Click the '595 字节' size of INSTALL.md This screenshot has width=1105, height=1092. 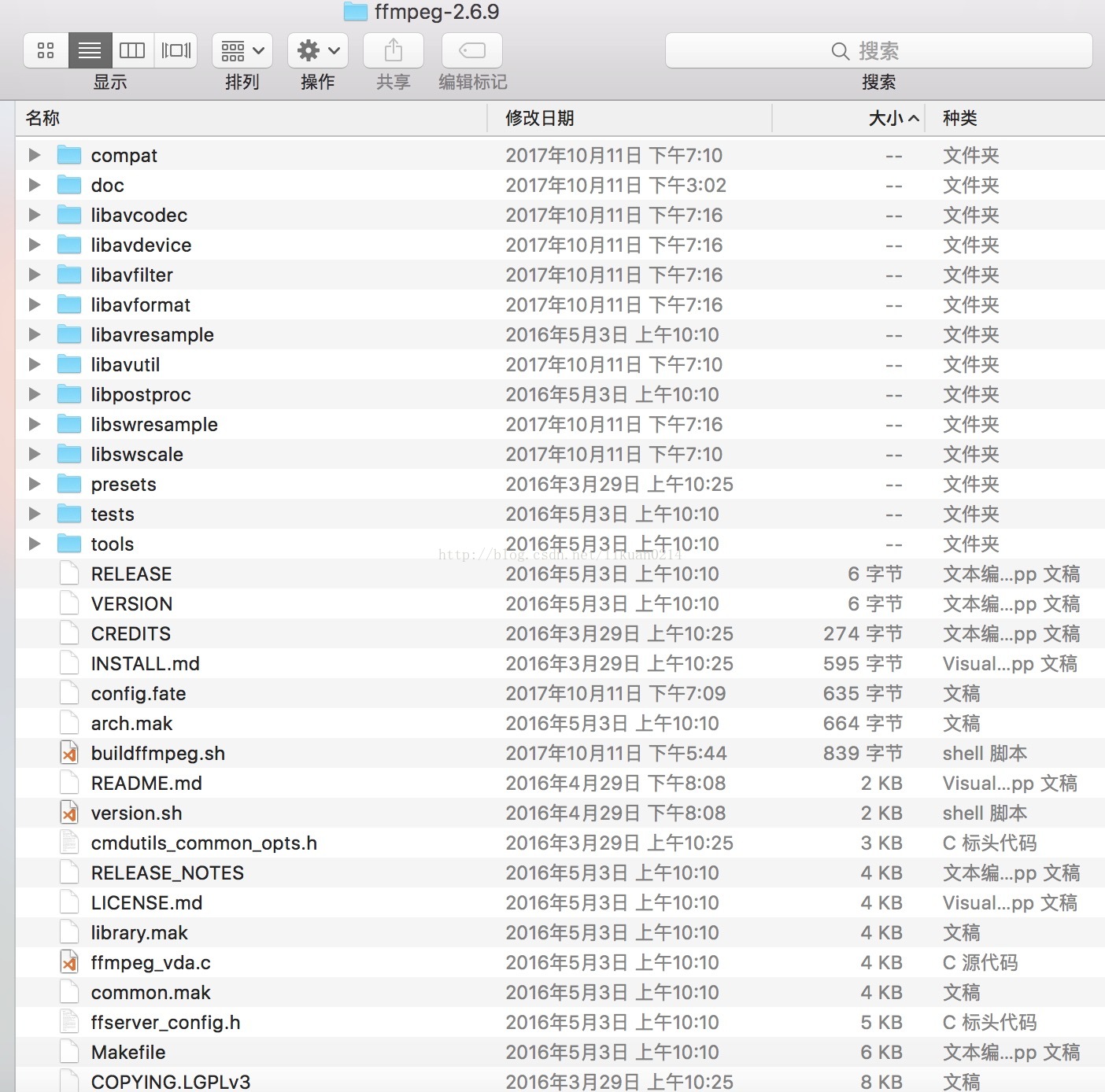pyautogui.click(x=863, y=663)
